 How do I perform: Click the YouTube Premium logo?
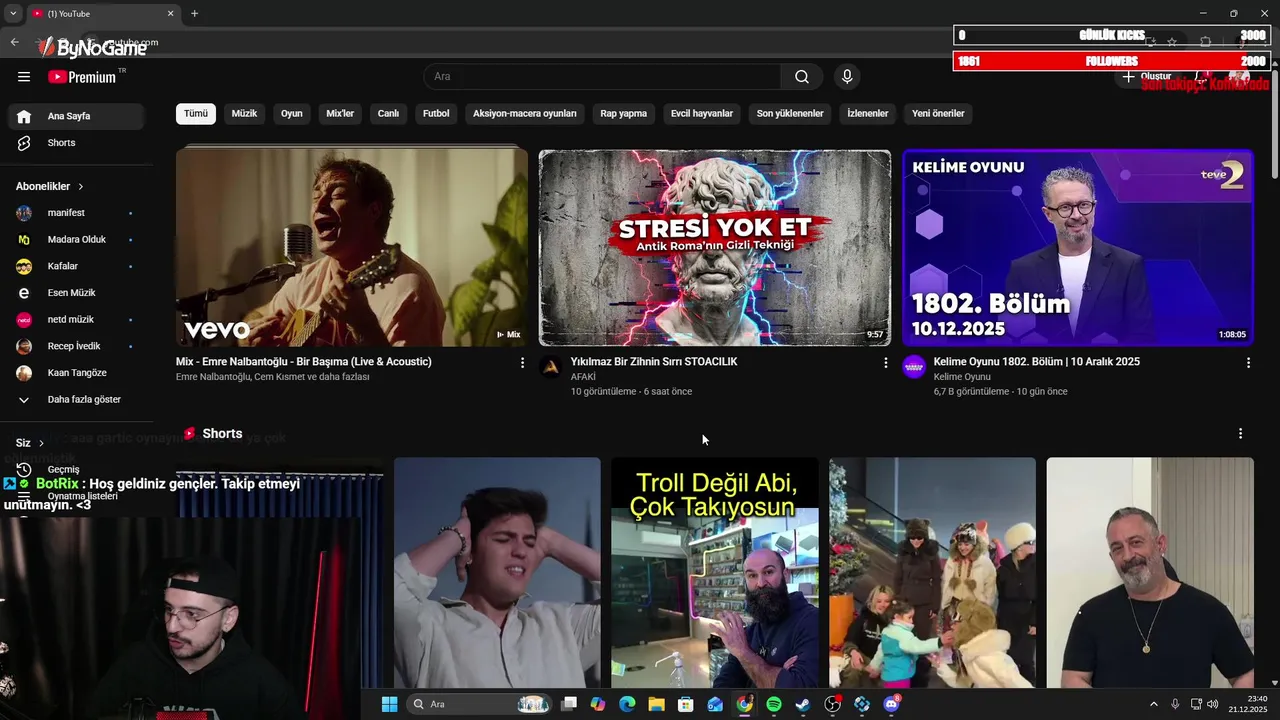click(83, 77)
